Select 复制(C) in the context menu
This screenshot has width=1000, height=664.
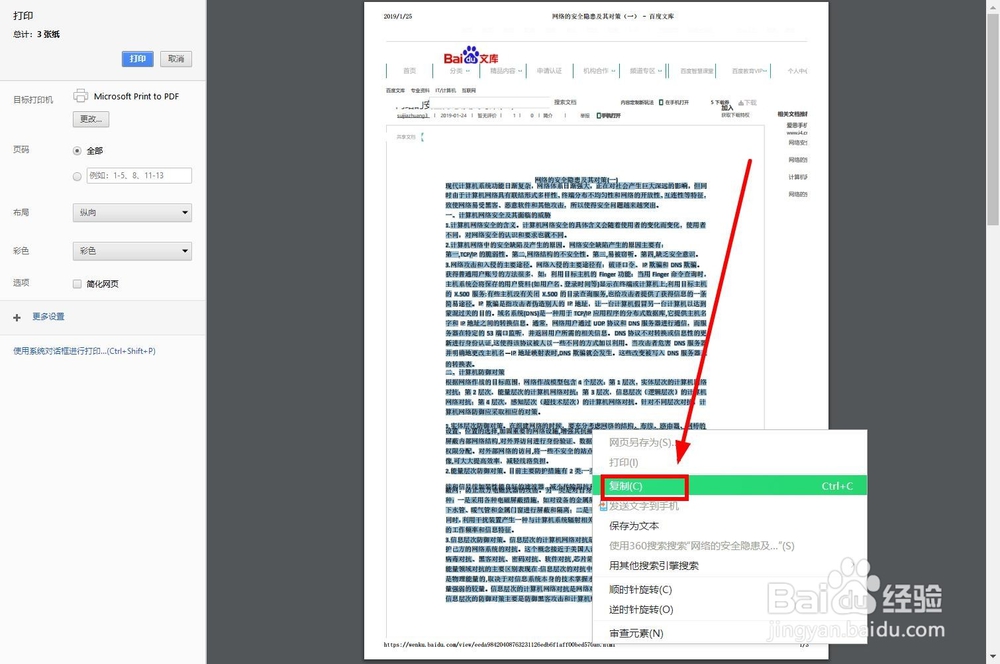[730, 486]
